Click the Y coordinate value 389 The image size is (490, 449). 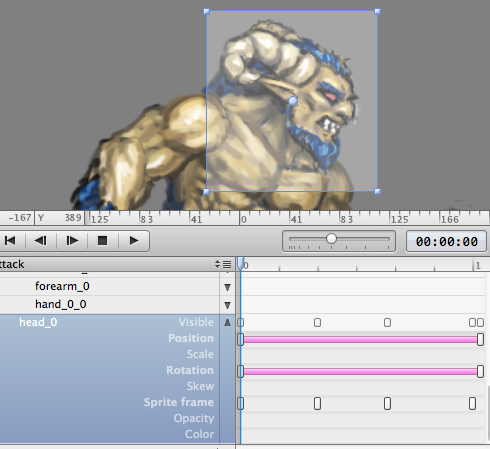point(73,218)
